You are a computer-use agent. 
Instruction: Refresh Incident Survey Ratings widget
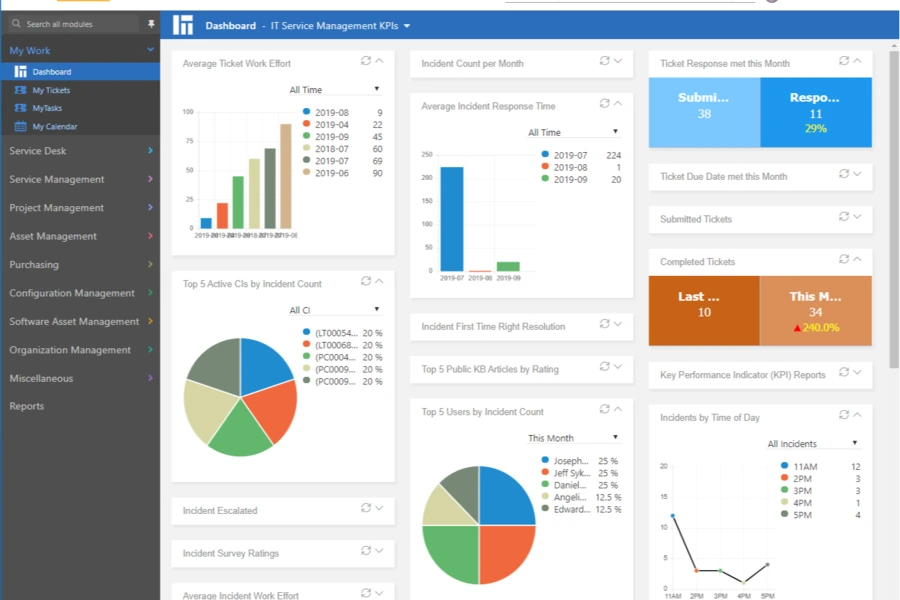point(366,551)
